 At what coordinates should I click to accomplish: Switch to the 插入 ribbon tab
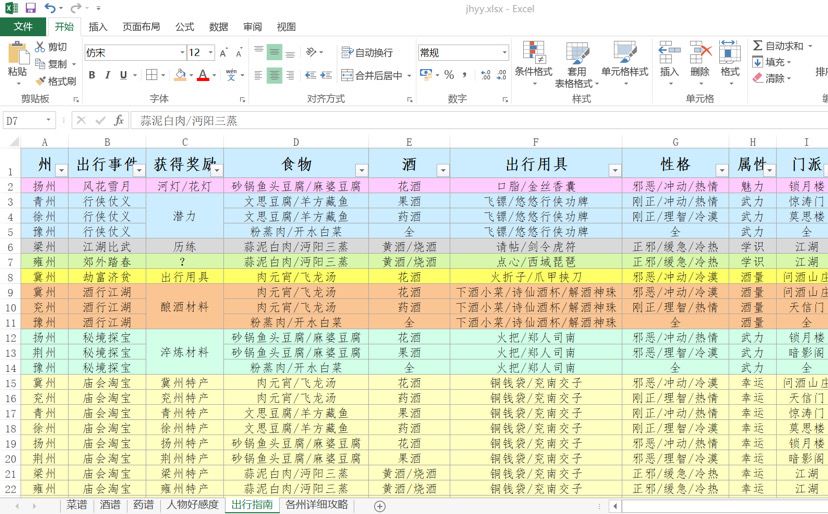point(98,26)
